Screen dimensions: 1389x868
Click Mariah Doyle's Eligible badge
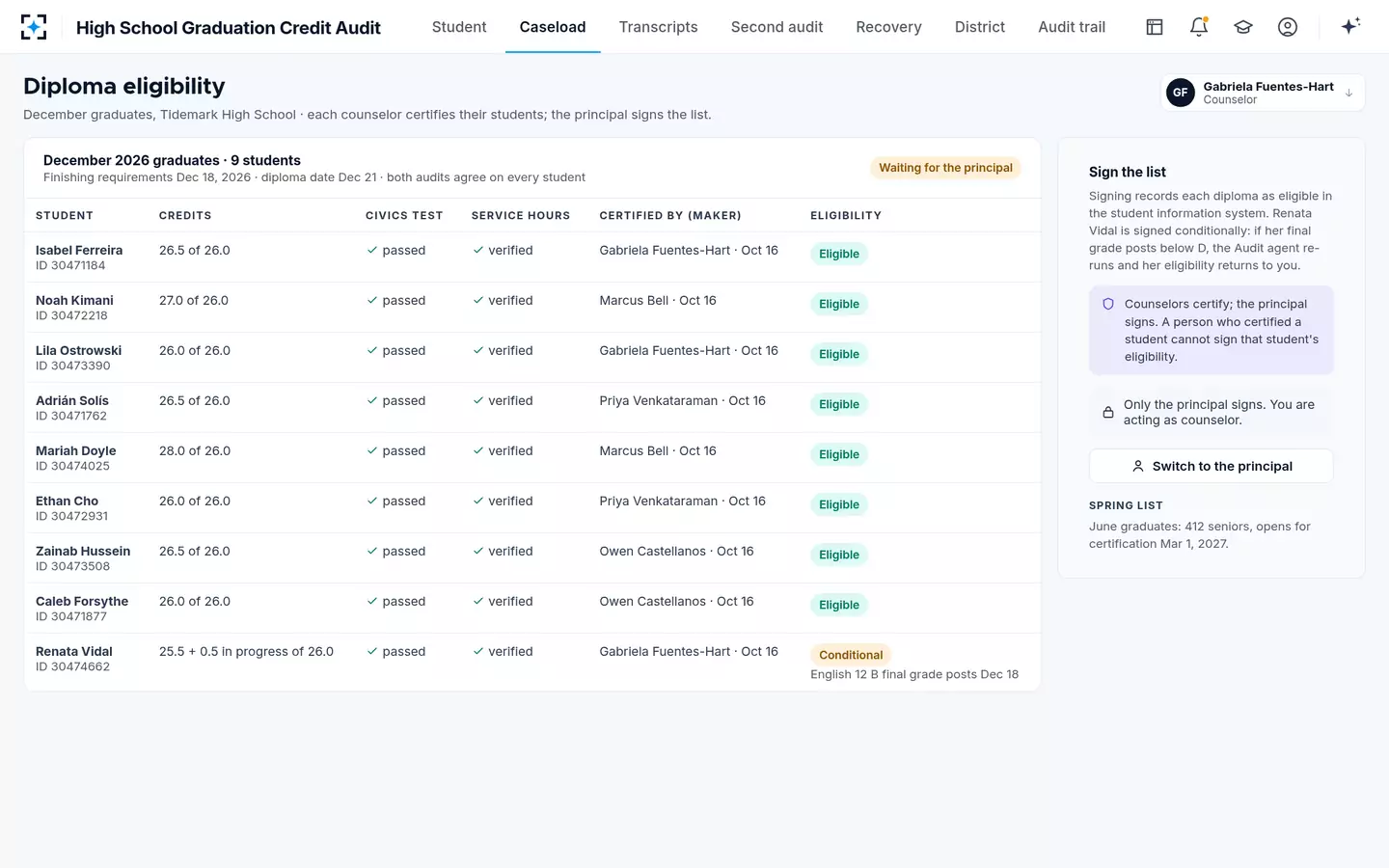tap(839, 454)
